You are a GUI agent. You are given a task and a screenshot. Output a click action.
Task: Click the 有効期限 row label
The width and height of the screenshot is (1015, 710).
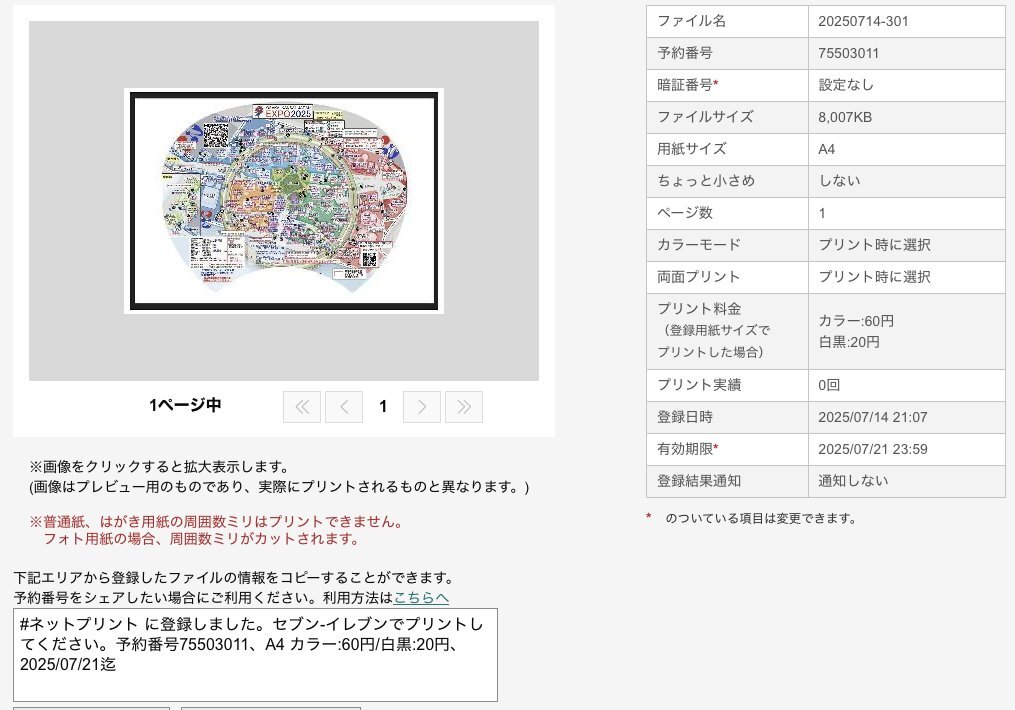click(687, 449)
